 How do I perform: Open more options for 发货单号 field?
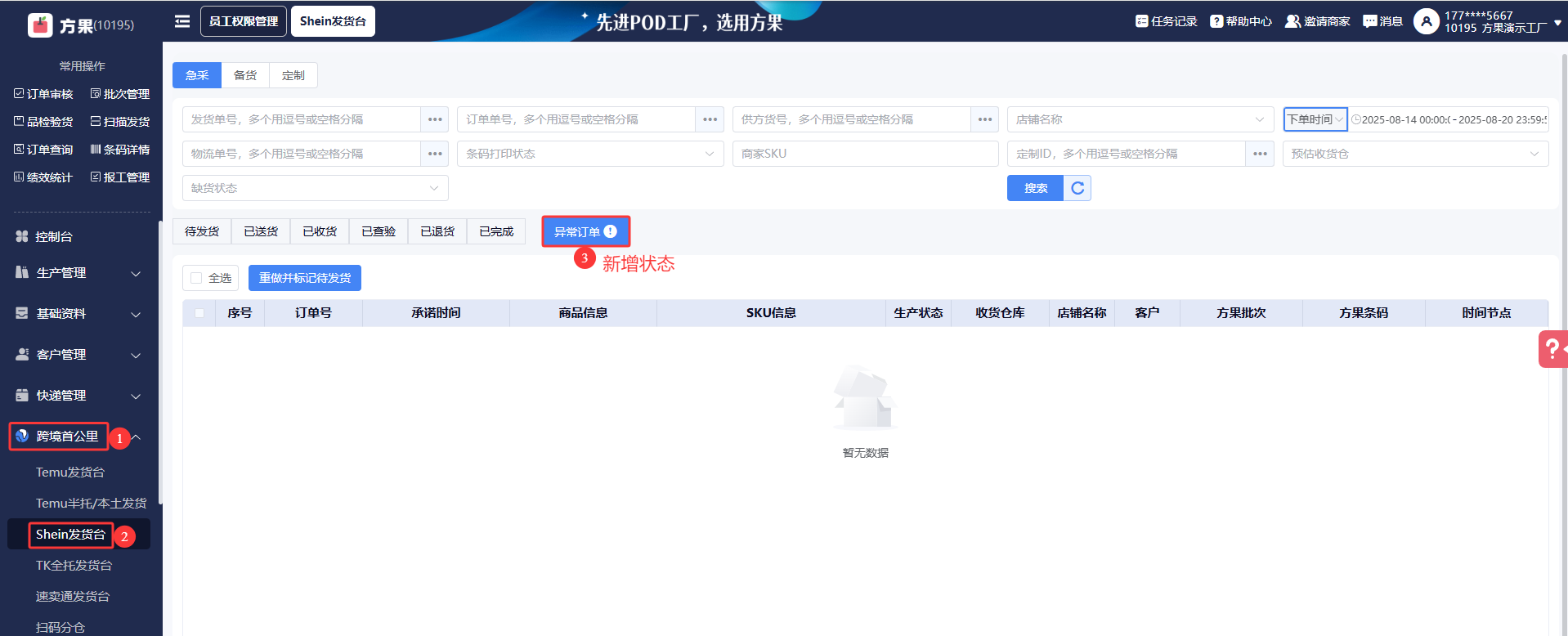[x=435, y=119]
